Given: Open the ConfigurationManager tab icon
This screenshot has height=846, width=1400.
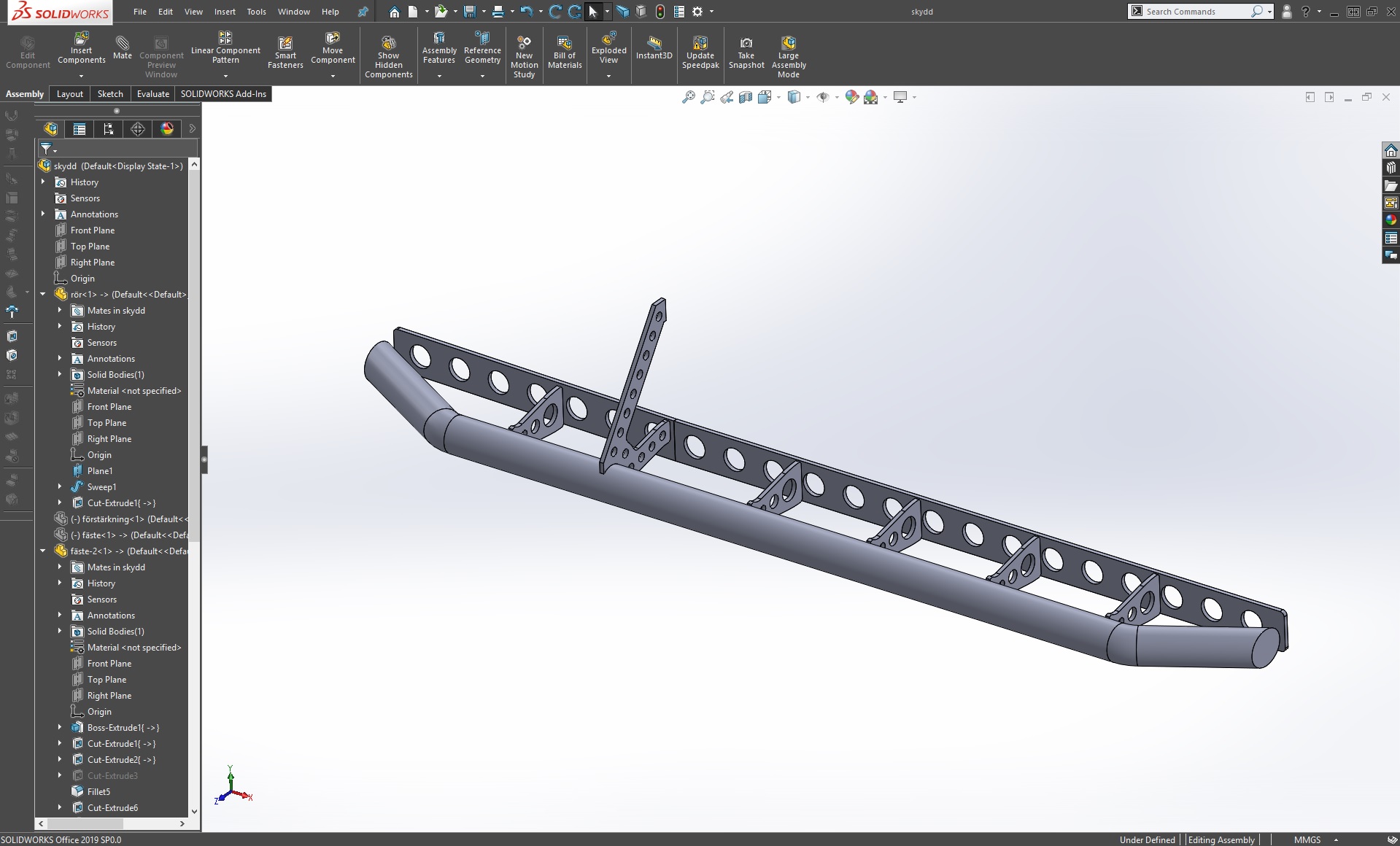Looking at the screenshot, I should pos(109,129).
